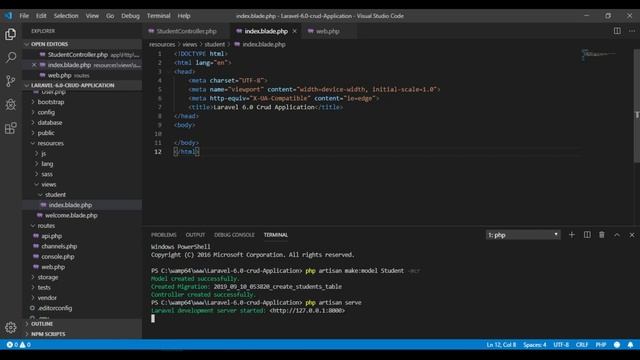Switch to web.php editor tab
640x360 pixels.
point(328,31)
